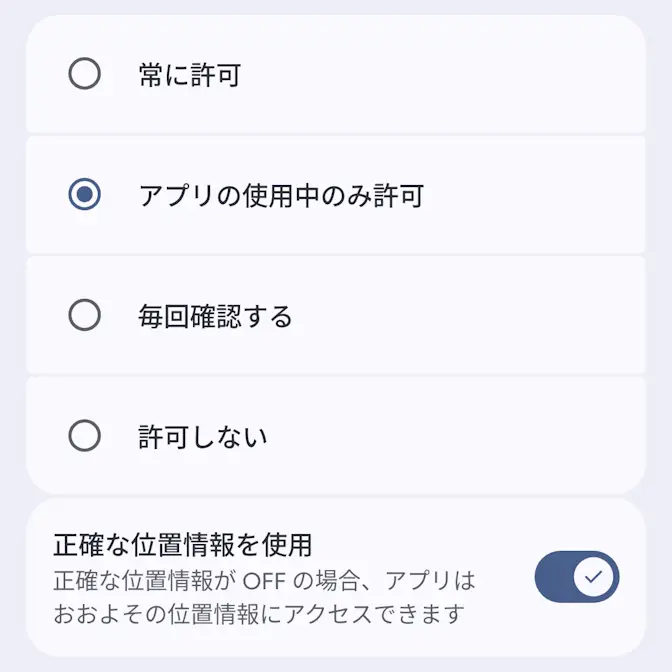This screenshot has height=672, width=672.
Task: Select the "常に許可" radio button
Action: (84, 74)
